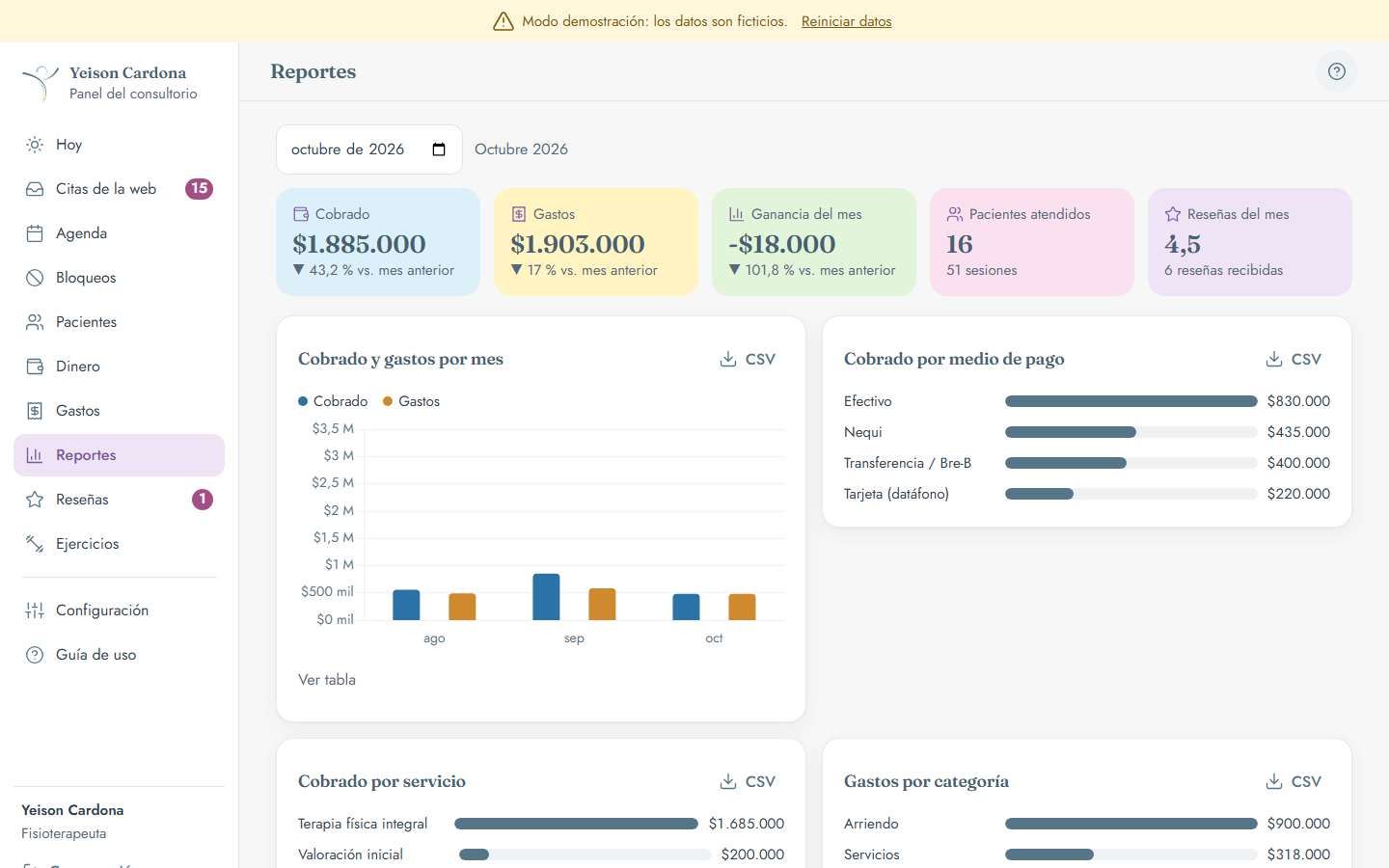
Task: Download CSV for Cobrado por medio de pago
Action: (1294, 359)
